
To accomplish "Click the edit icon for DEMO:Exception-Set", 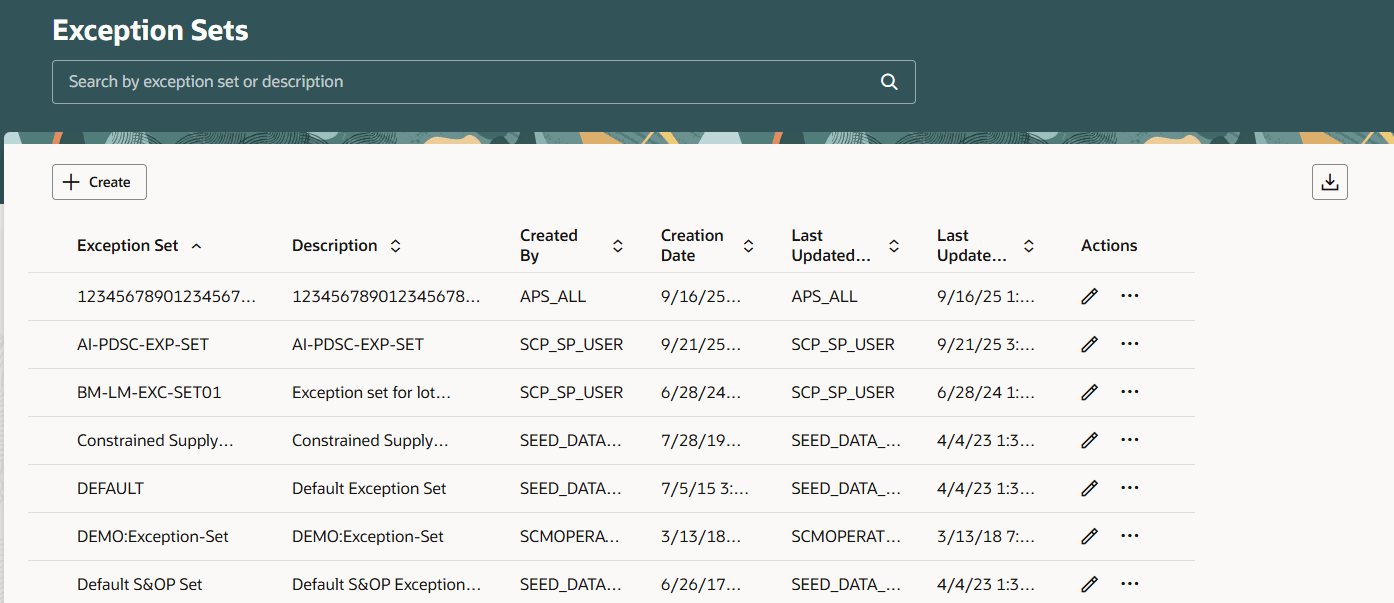I will [1089, 536].
